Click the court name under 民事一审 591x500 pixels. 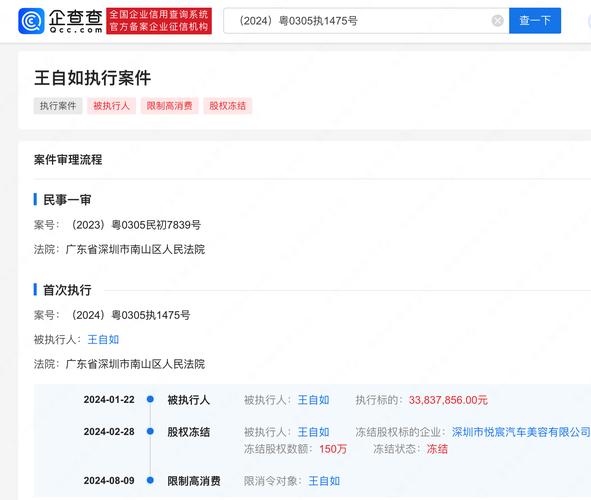135,249
